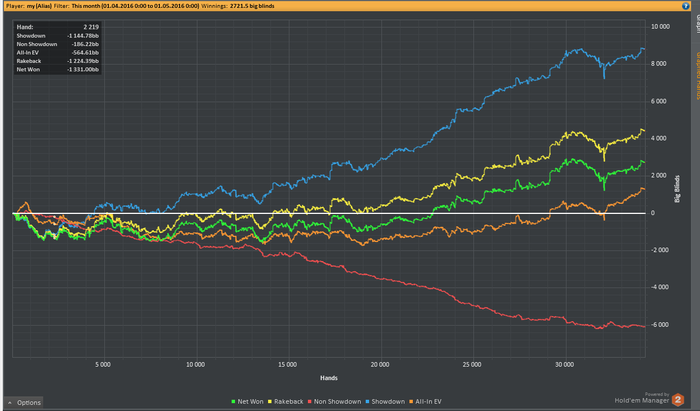Toggle the Net Won green legend marker
This screenshot has width=700, height=411.
(x=233, y=402)
